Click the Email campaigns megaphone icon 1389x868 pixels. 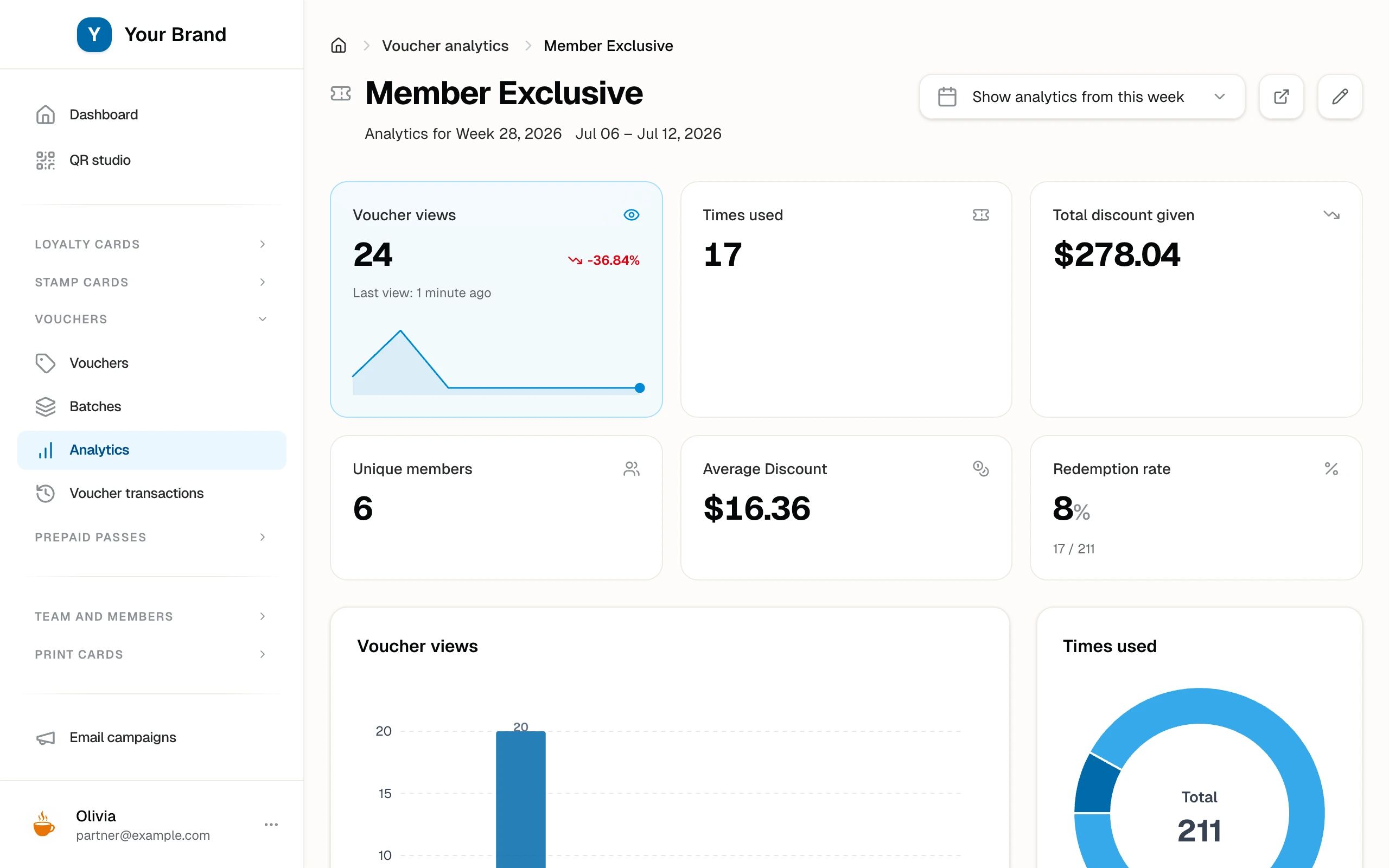click(46, 738)
